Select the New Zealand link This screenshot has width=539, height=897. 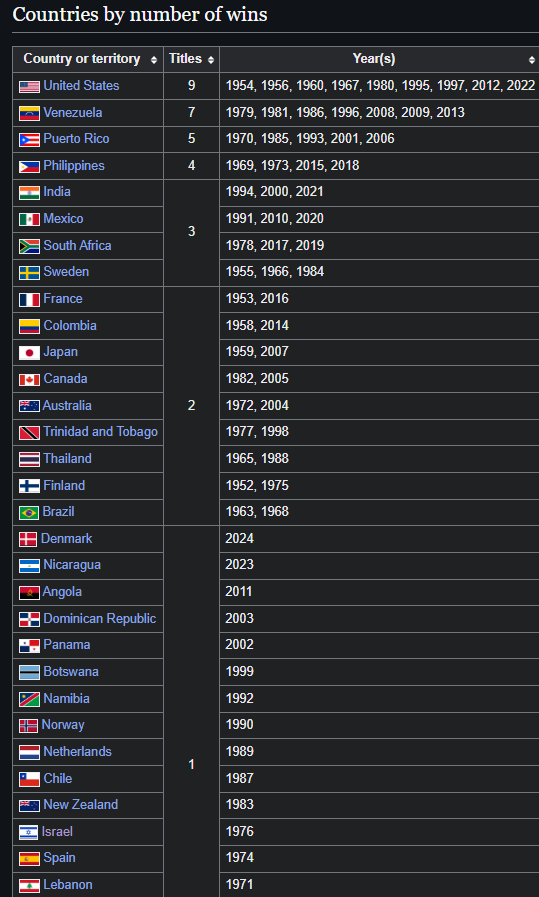tap(81, 804)
